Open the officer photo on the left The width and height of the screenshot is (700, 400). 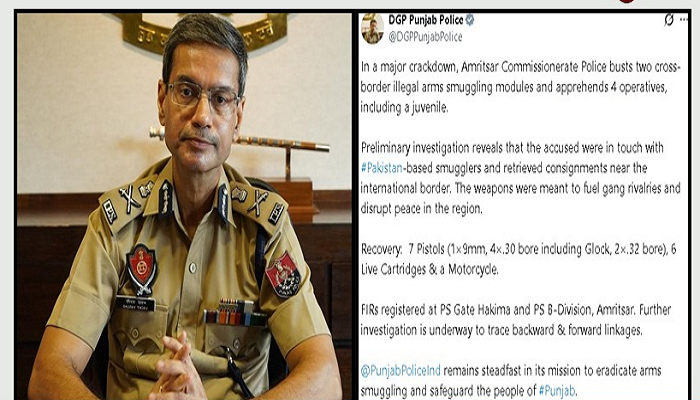(x=184, y=206)
